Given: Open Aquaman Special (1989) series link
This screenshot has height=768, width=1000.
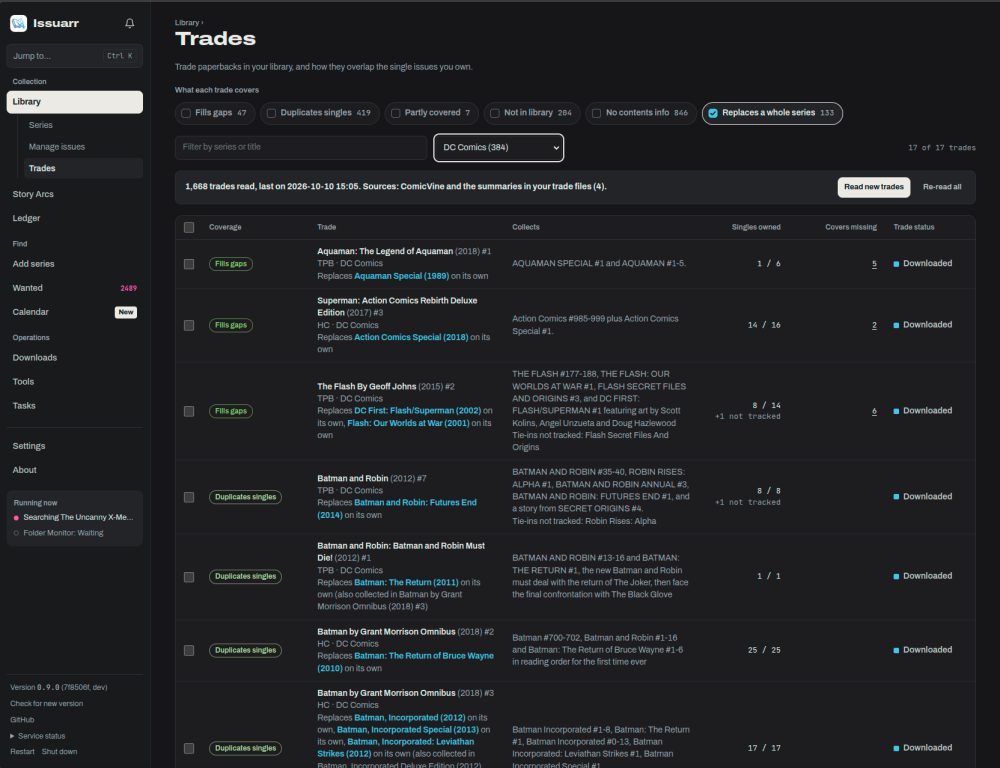Looking at the screenshot, I should click(x=401, y=276).
